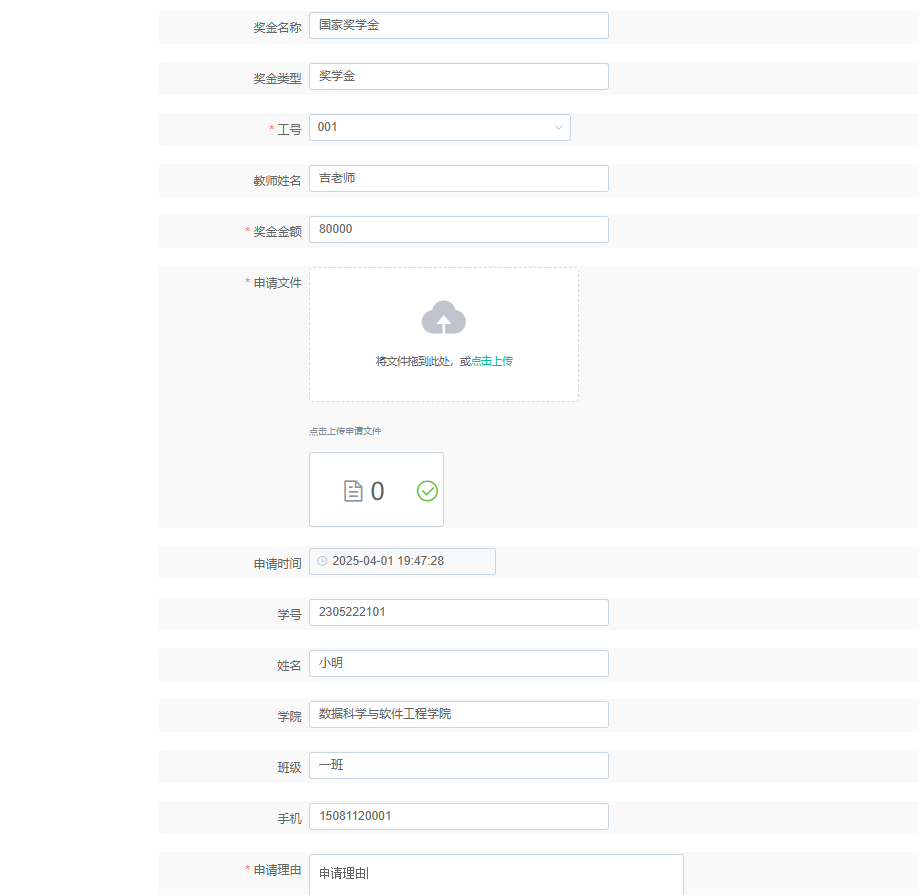919x895 pixels.
Task: Click the 教师姓名 field label
Action: tap(277, 181)
